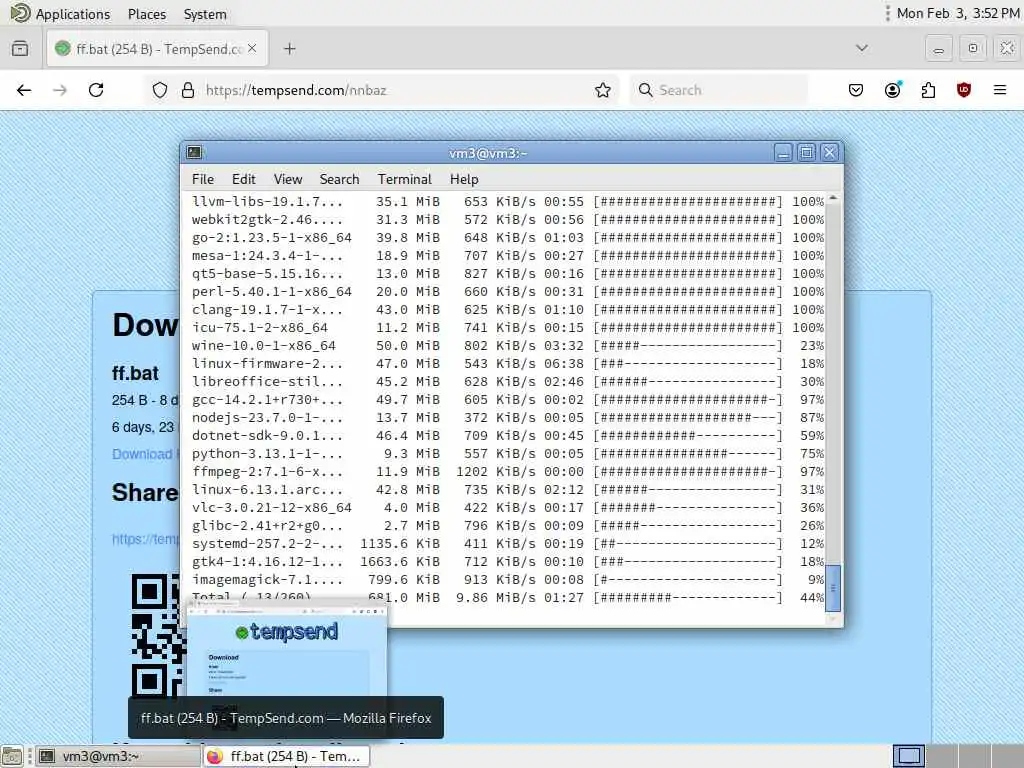Screen dimensions: 1024x768
Task: Click the Firefox Search field
Action: click(x=718, y=90)
